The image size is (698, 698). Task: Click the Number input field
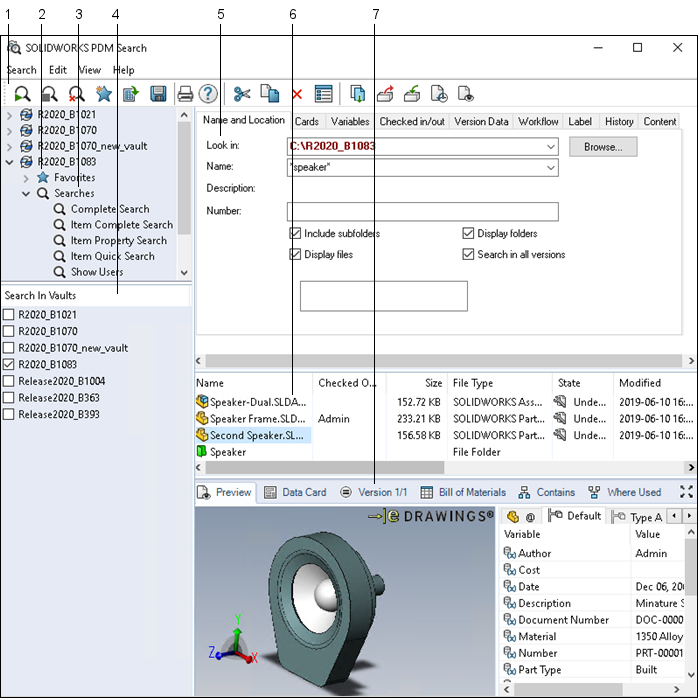(422, 212)
